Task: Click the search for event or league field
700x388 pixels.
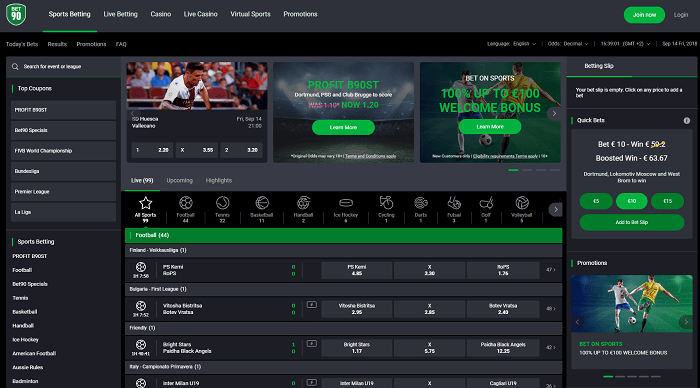Action: click(x=63, y=67)
